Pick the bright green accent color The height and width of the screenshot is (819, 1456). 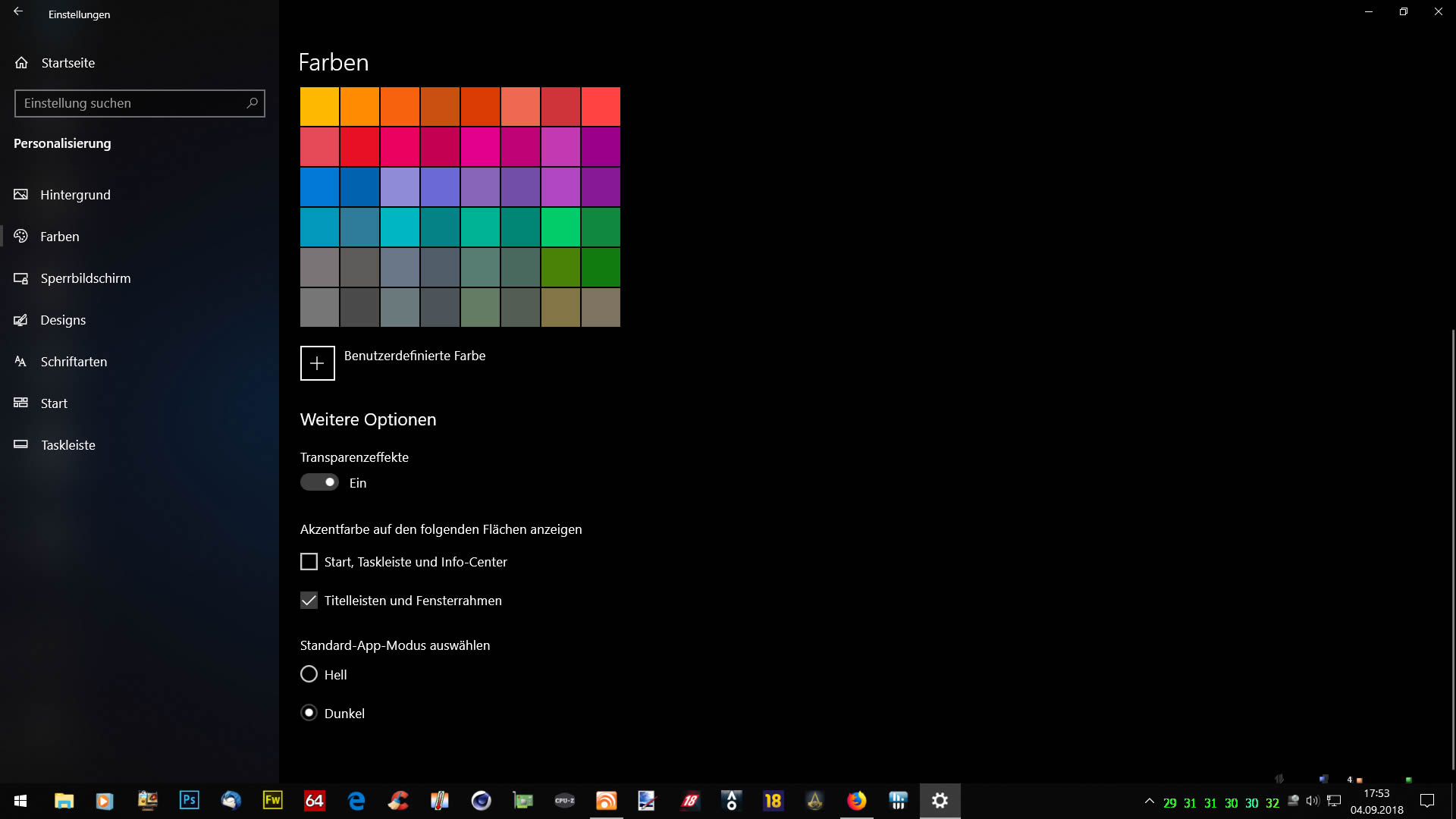click(560, 227)
